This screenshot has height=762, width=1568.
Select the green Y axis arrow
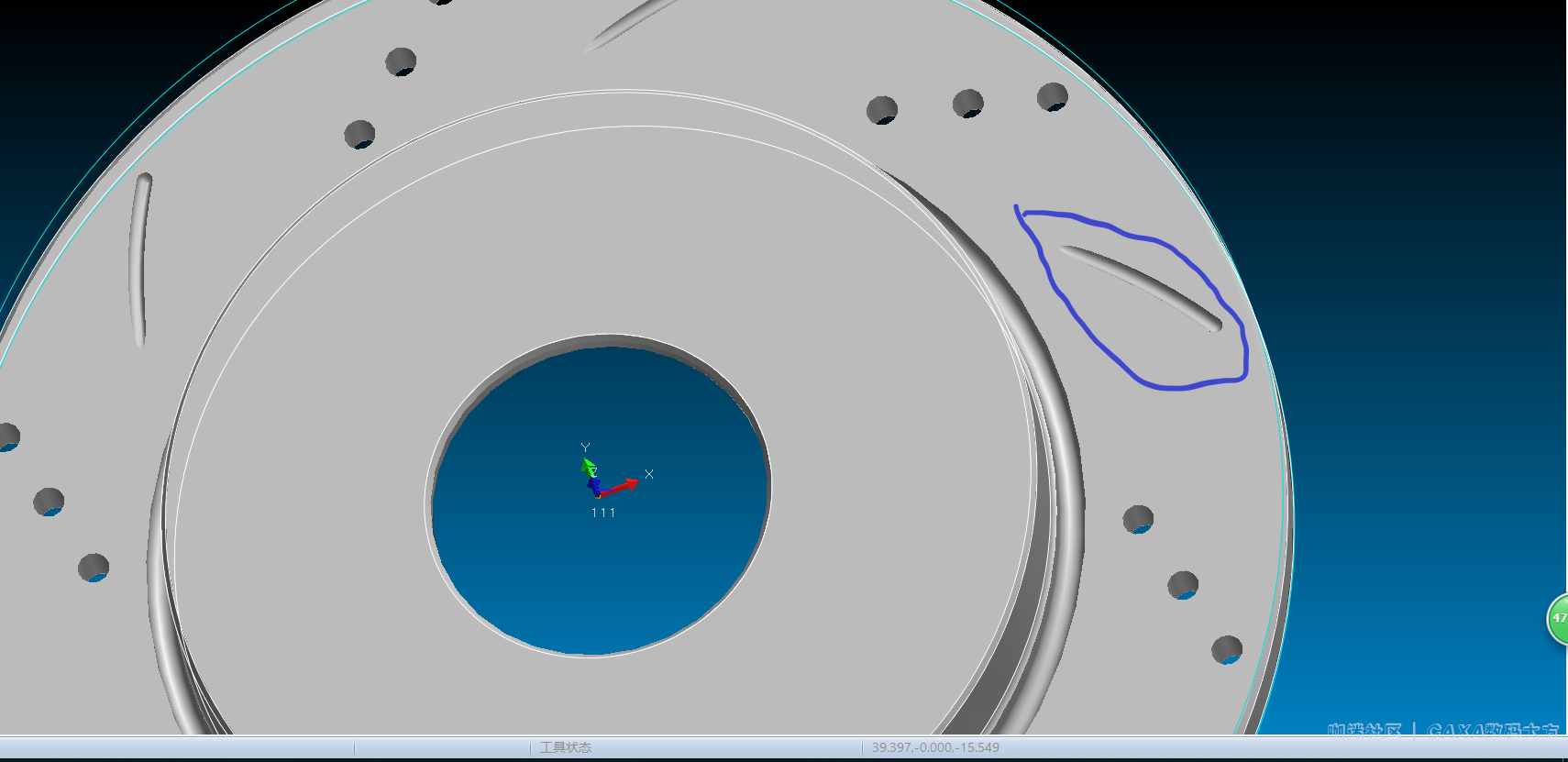pyautogui.click(x=587, y=465)
